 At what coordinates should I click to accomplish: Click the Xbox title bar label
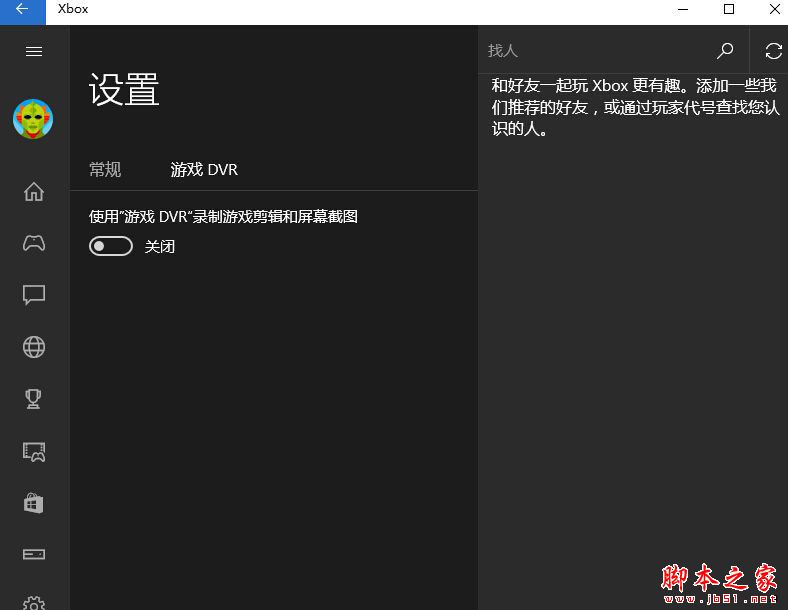coord(73,9)
